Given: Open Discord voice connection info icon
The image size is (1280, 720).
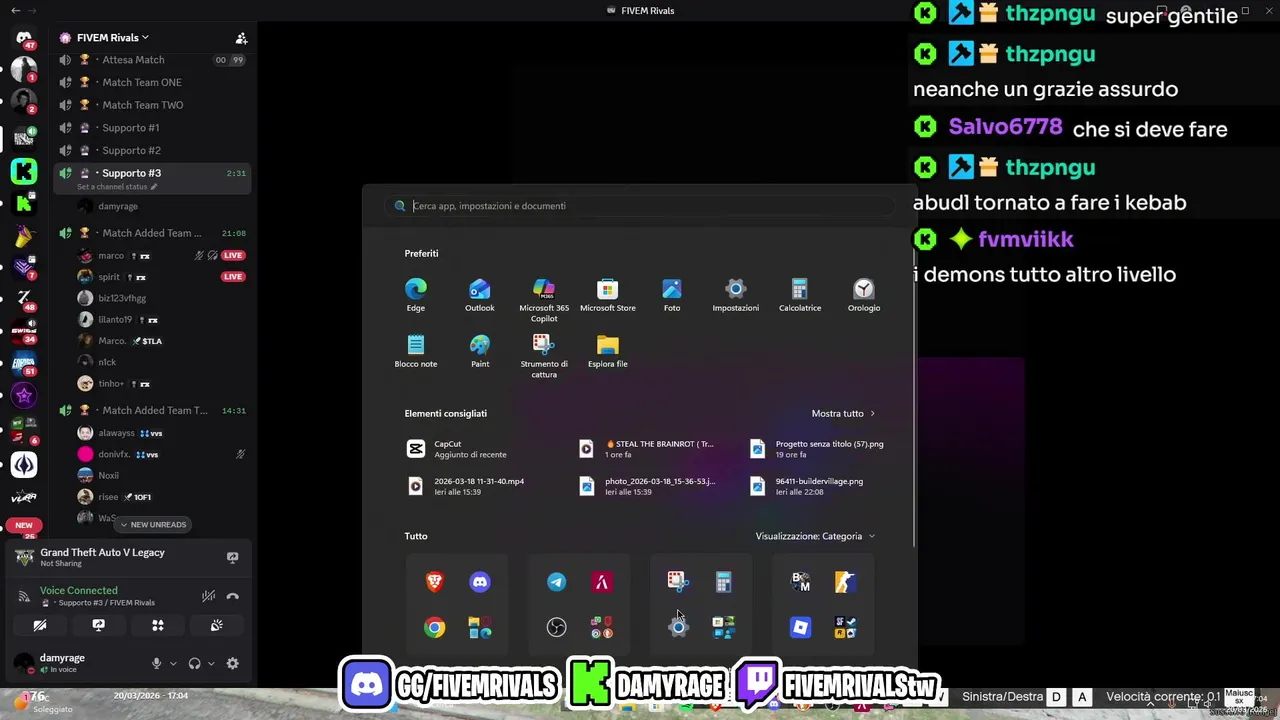Looking at the screenshot, I should (24, 596).
